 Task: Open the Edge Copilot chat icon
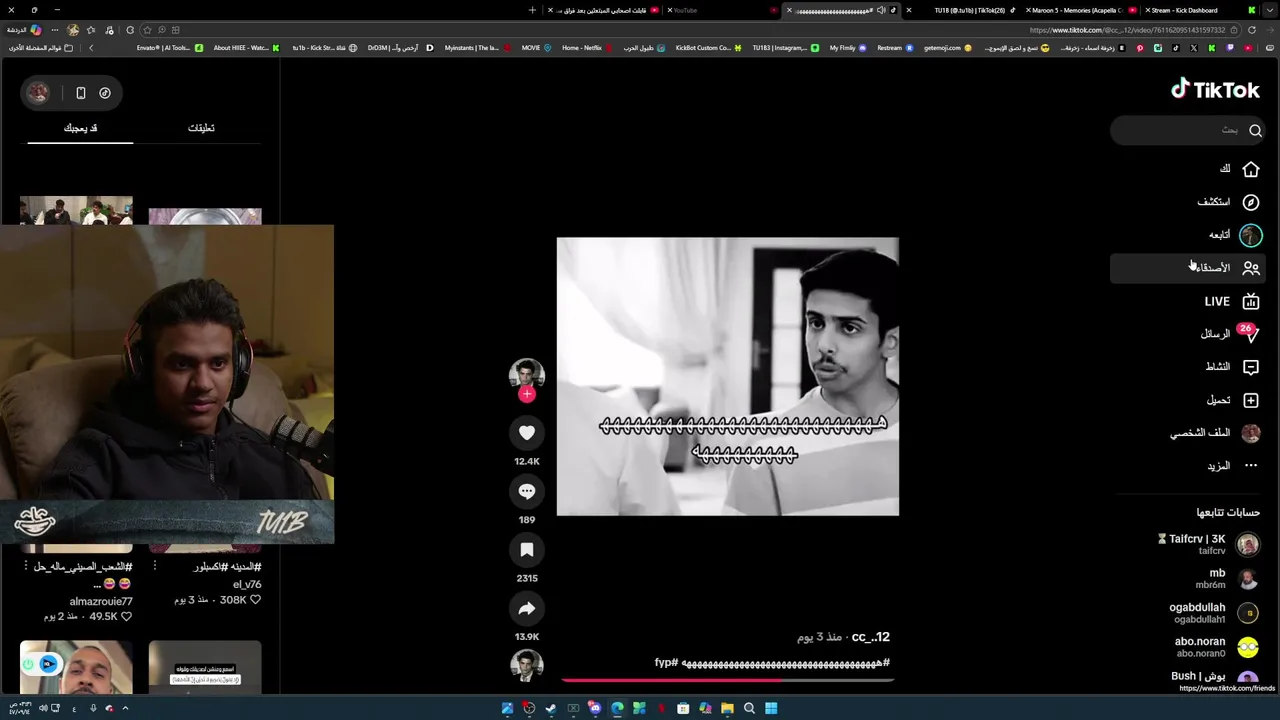(36, 30)
